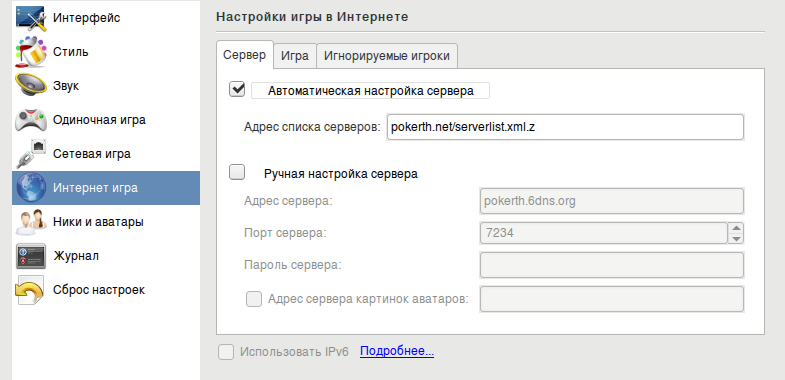Select the Журнал label in sidebar

point(76,256)
